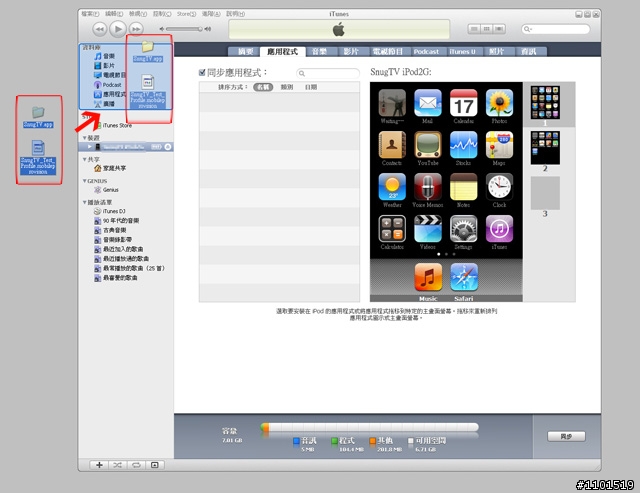Open the Store menu
640x493 pixels.
click(186, 13)
